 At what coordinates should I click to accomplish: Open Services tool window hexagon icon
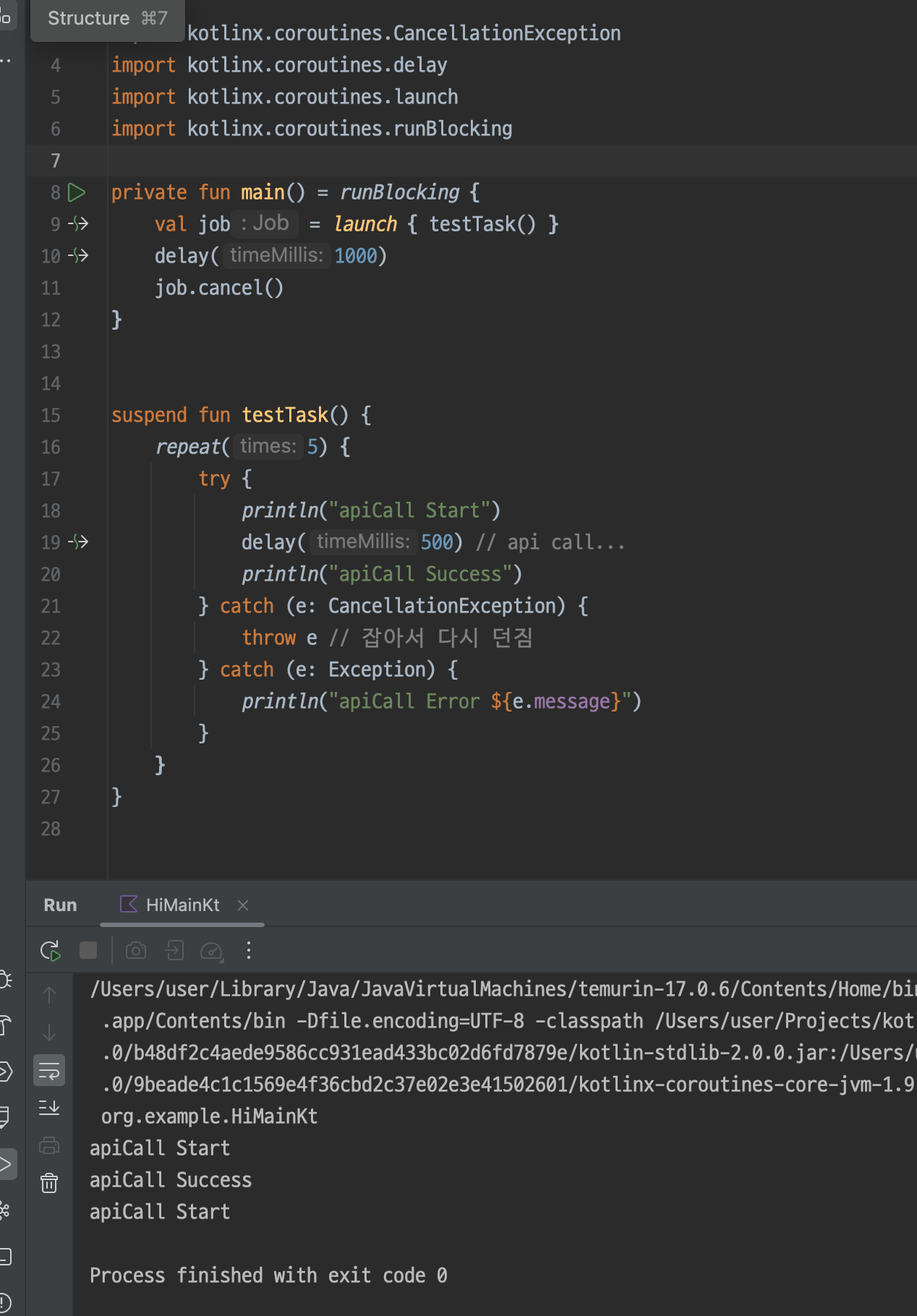pyautogui.click(x=5, y=1072)
